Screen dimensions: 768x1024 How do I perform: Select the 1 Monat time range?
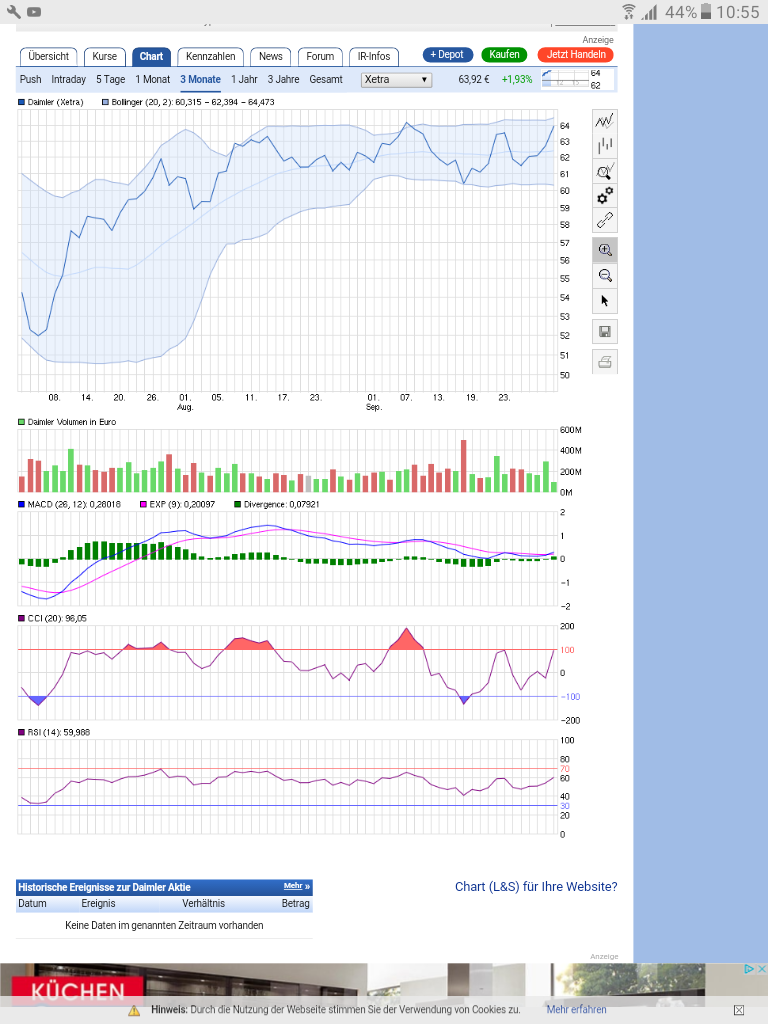click(x=153, y=80)
